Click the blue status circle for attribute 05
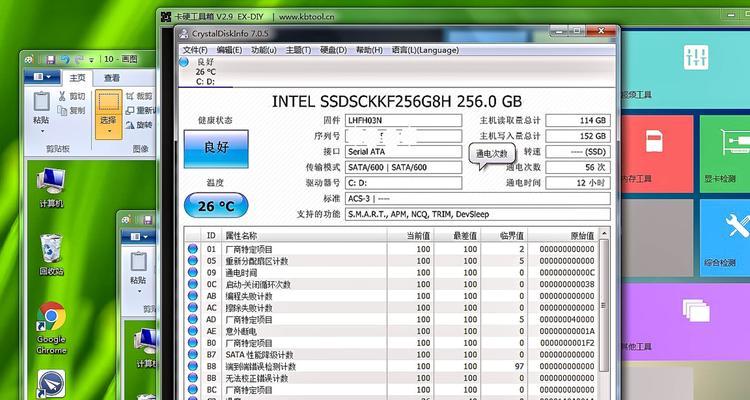 pos(193,261)
